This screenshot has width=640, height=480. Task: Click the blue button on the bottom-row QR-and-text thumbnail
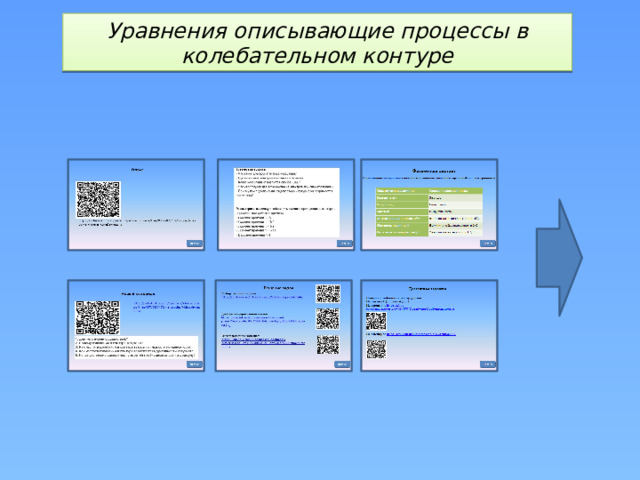pyautogui.click(x=195, y=364)
